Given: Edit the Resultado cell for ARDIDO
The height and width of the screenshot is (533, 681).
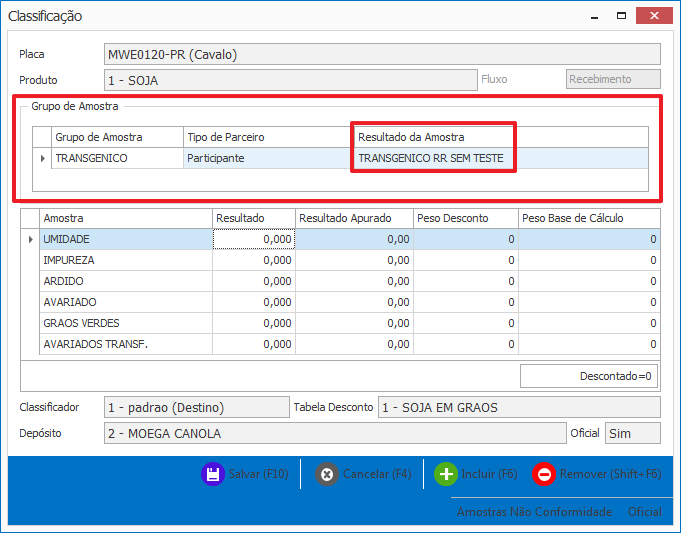Looking at the screenshot, I should [x=254, y=281].
